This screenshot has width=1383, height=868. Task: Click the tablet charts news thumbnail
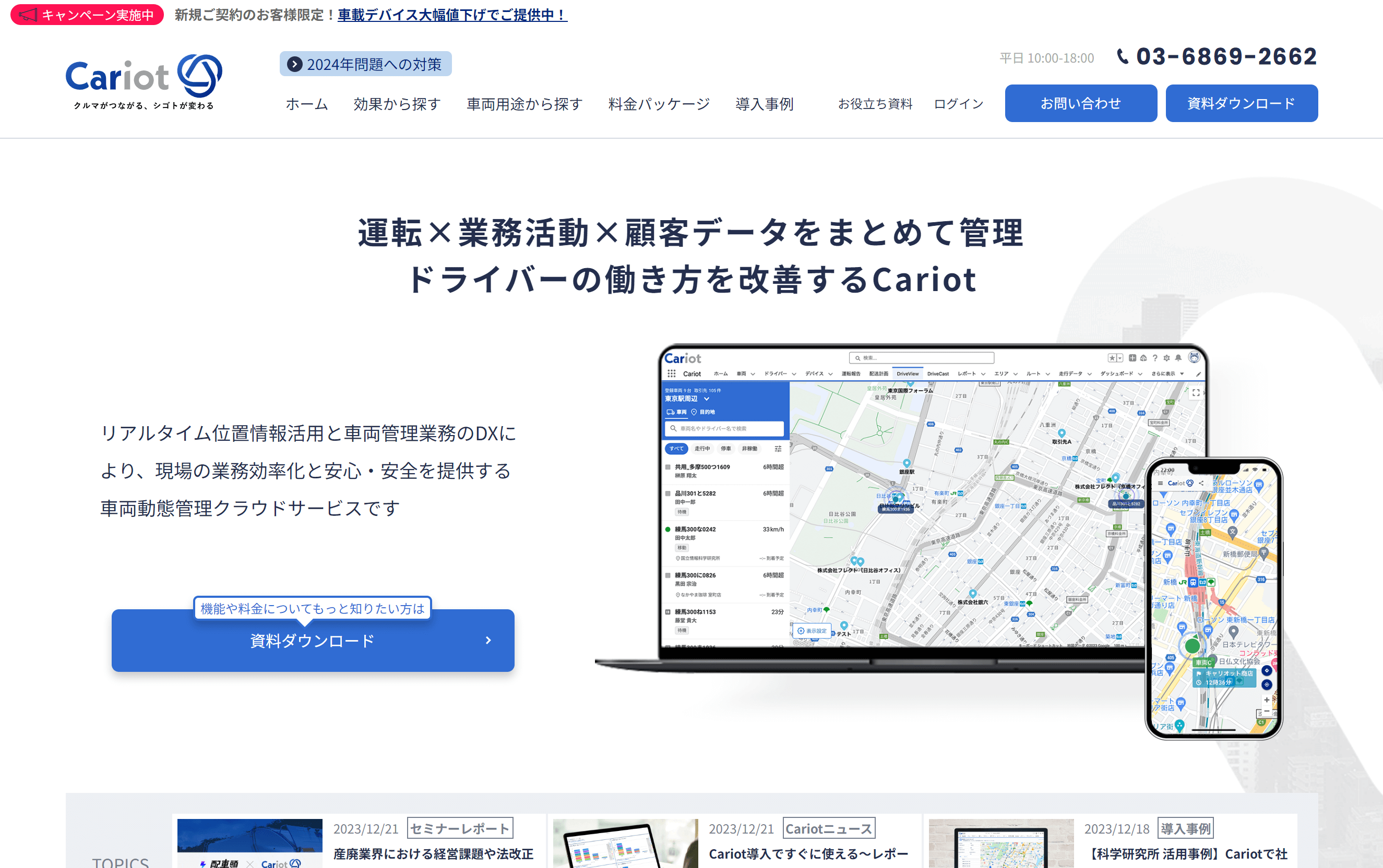click(625, 843)
